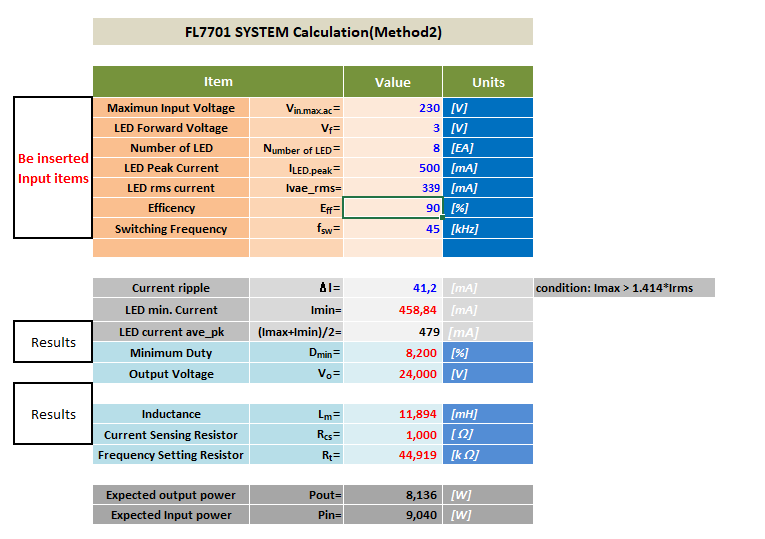Select the [kHz] units cell
765x539 pixels.
click(x=488, y=228)
